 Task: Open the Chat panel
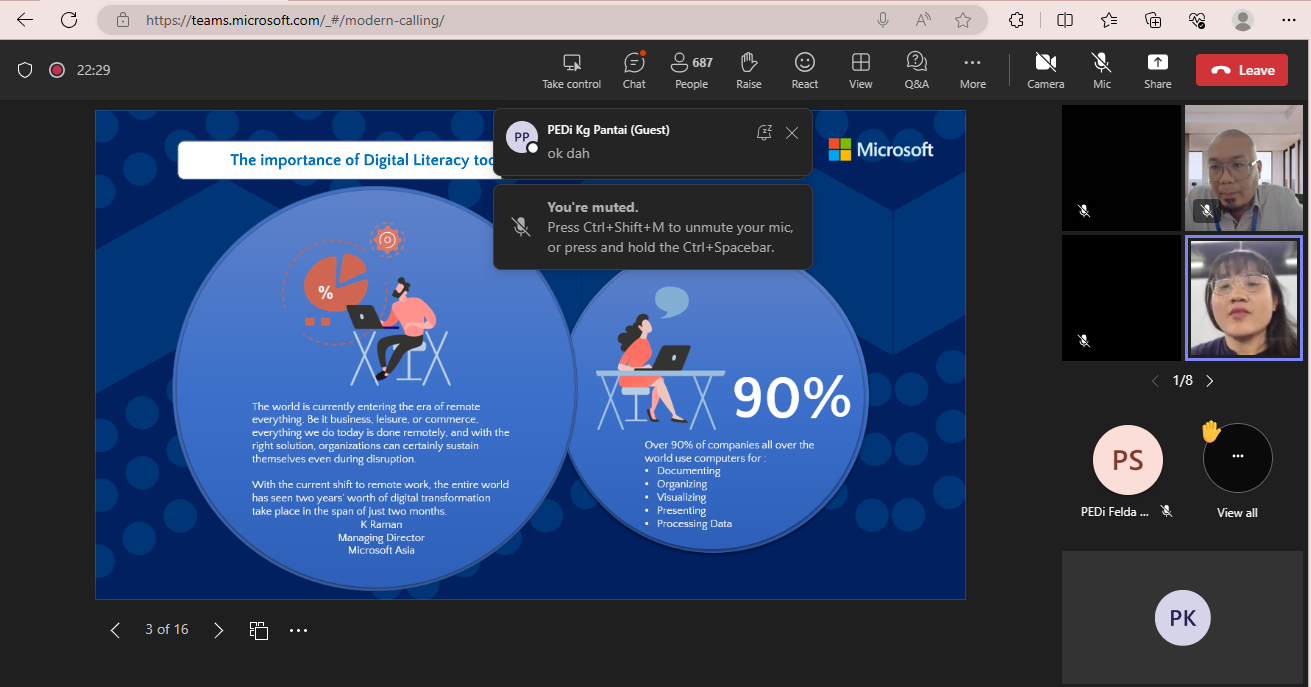pos(634,70)
